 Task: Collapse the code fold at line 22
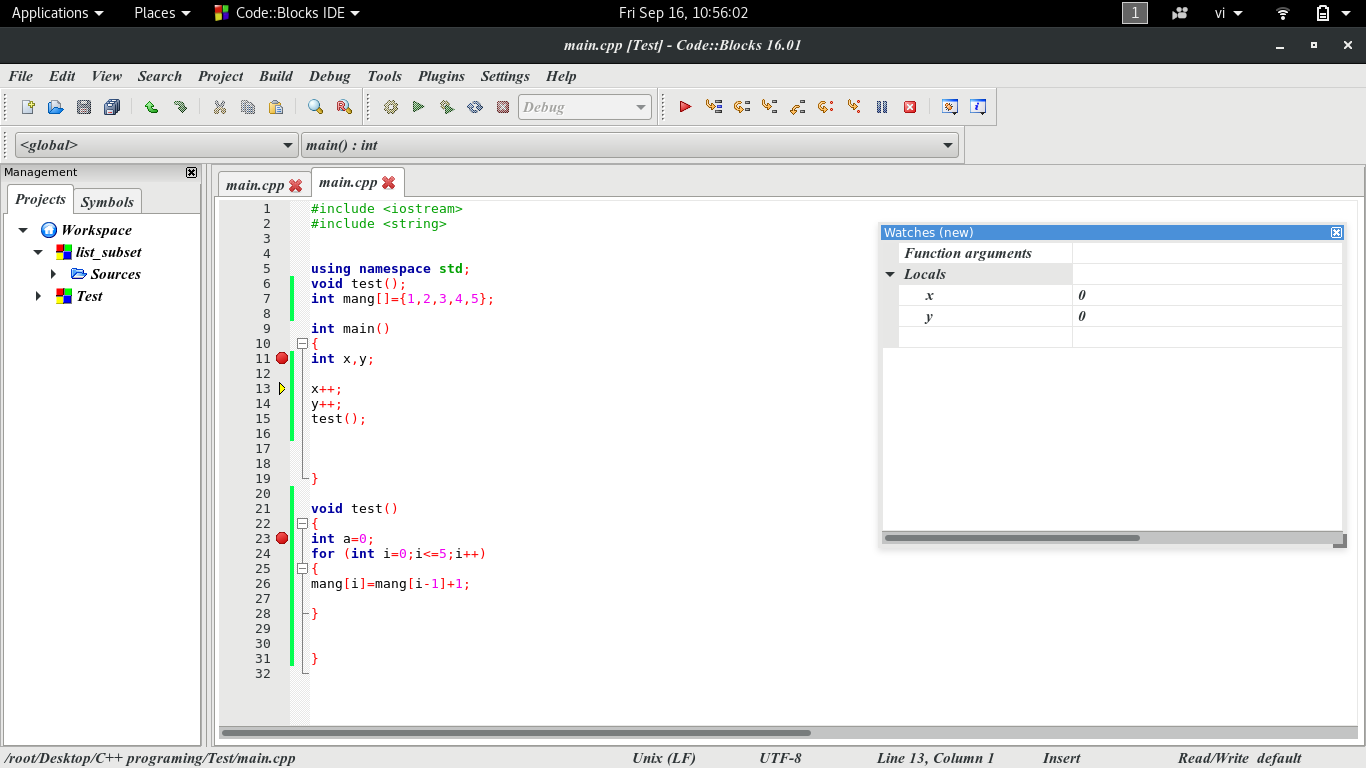(x=302, y=523)
